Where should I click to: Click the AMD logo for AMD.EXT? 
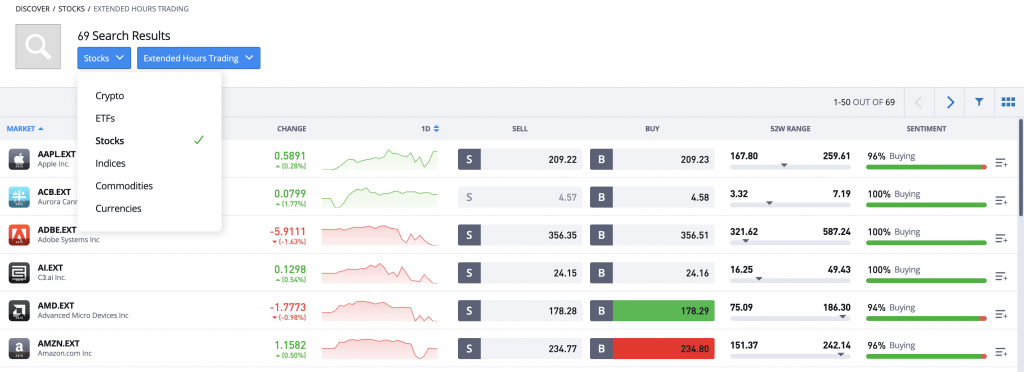click(19, 310)
